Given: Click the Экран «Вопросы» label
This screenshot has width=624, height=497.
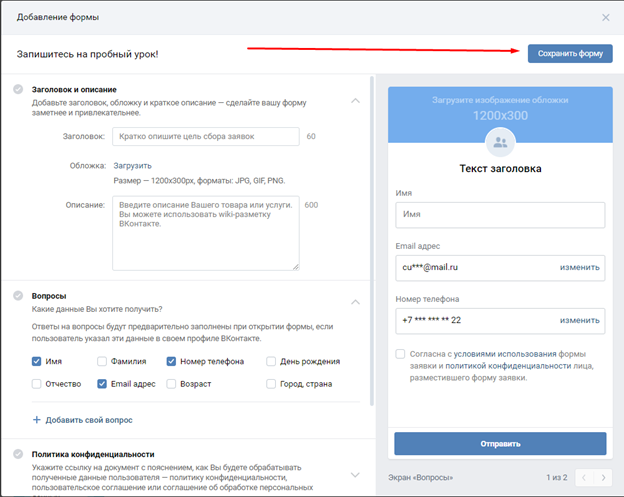Looking at the screenshot, I should click(x=421, y=478).
